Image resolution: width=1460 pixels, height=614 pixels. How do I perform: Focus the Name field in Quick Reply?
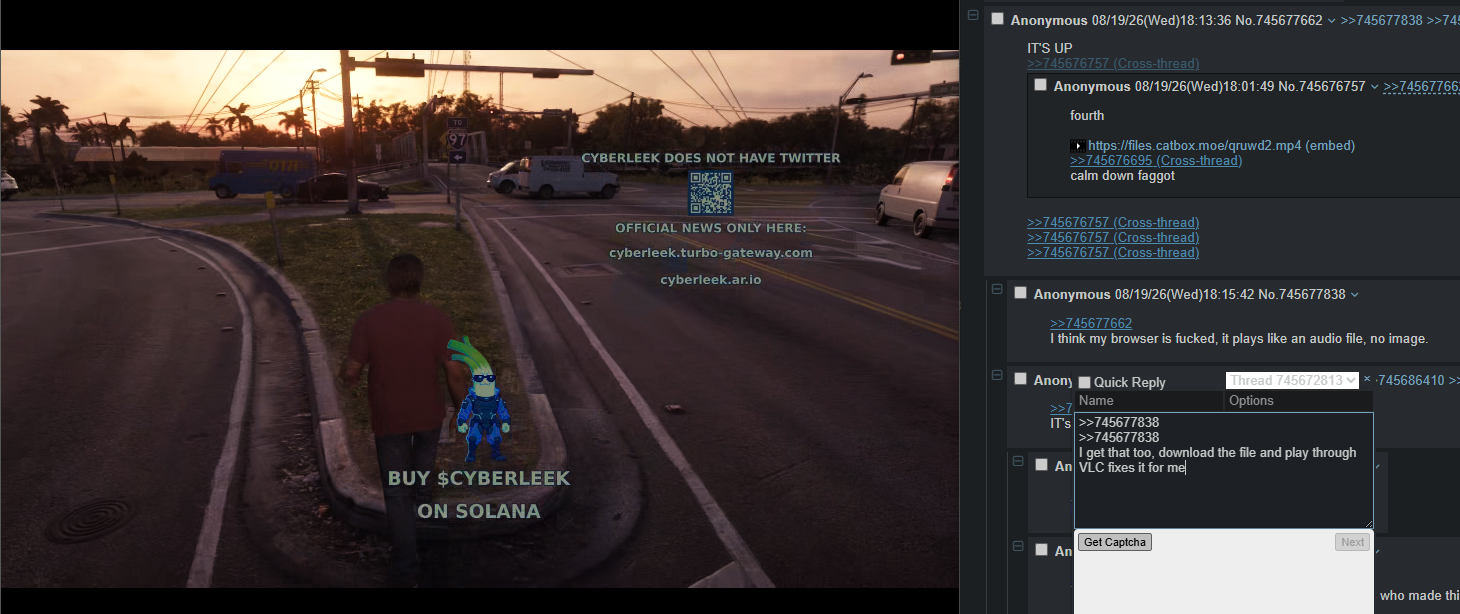[1149, 401]
